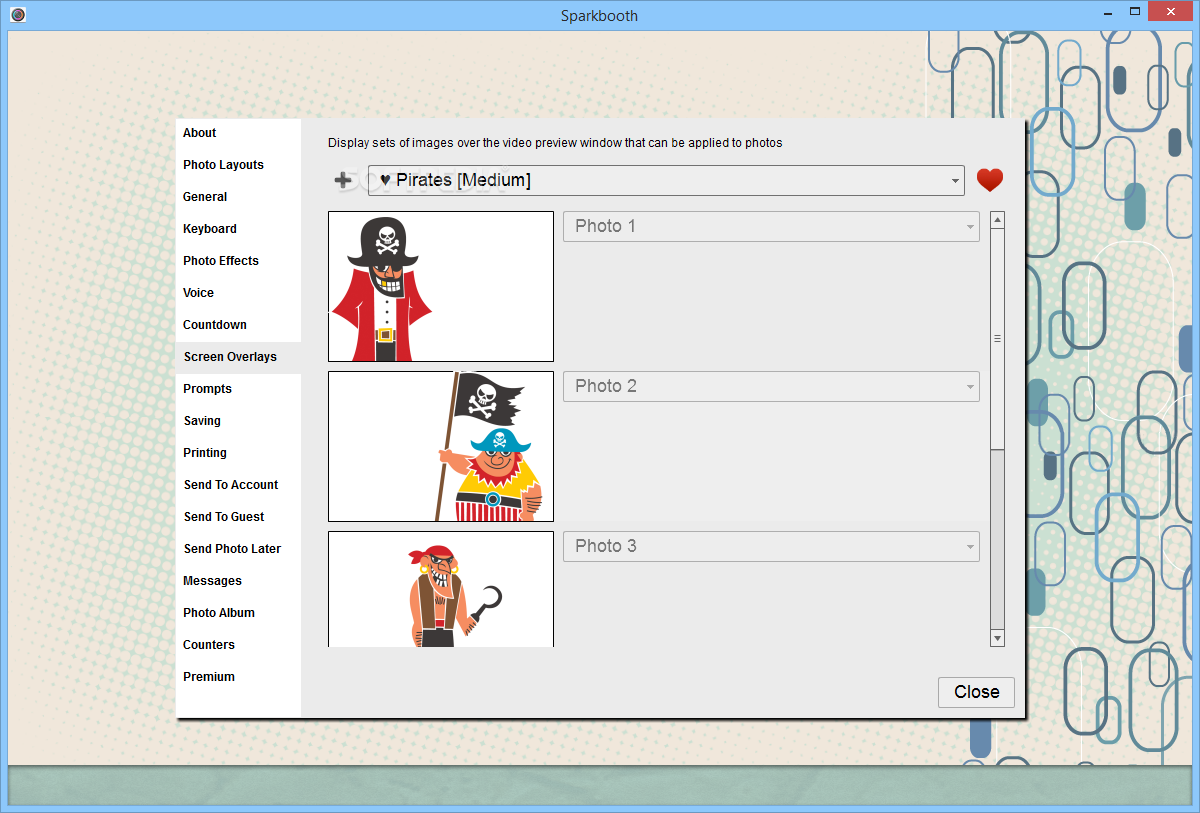
Task: Select Countdown in the sidebar
Action: pyautogui.click(x=238, y=325)
